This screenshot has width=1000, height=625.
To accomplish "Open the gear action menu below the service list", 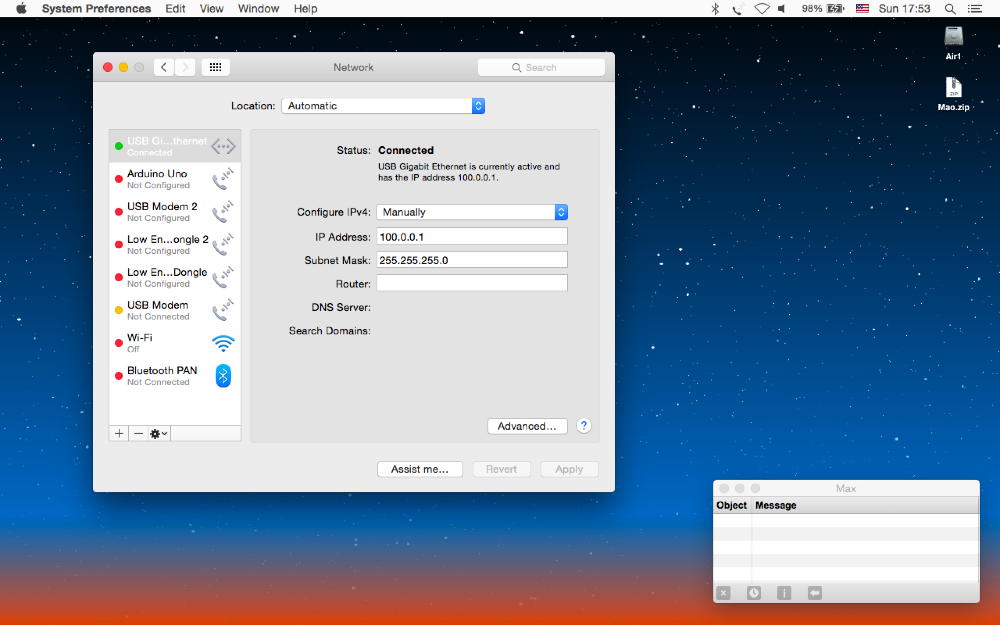I will pyautogui.click(x=159, y=433).
